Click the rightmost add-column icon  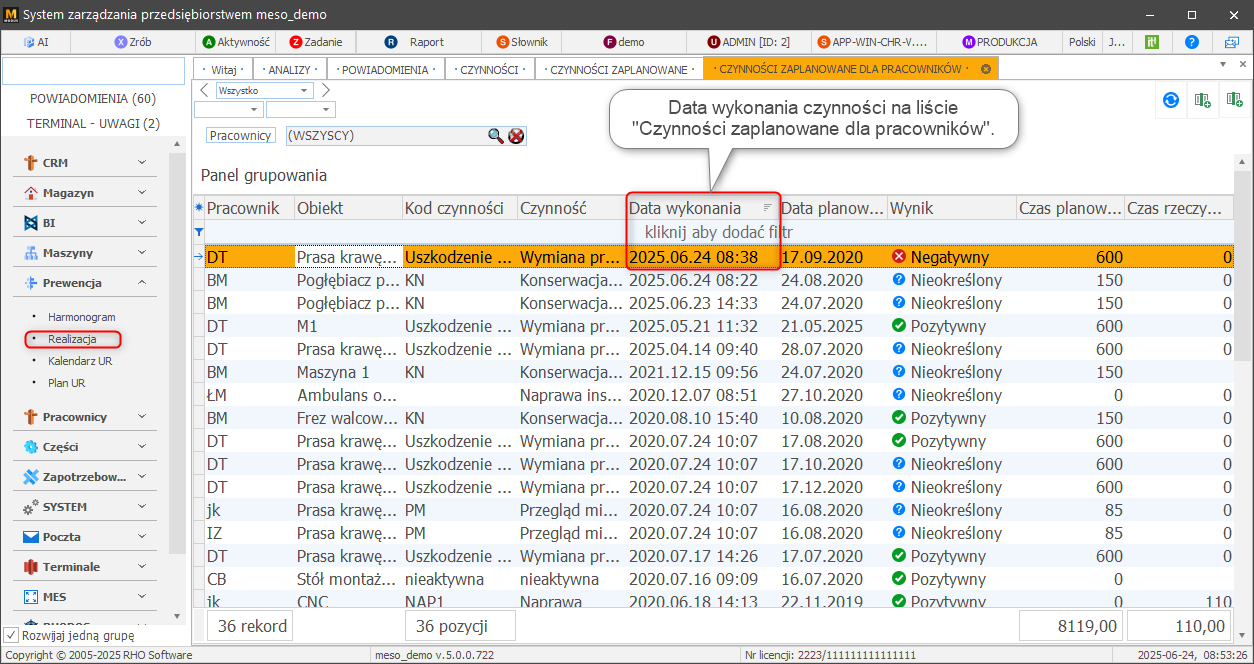tap(1234, 99)
